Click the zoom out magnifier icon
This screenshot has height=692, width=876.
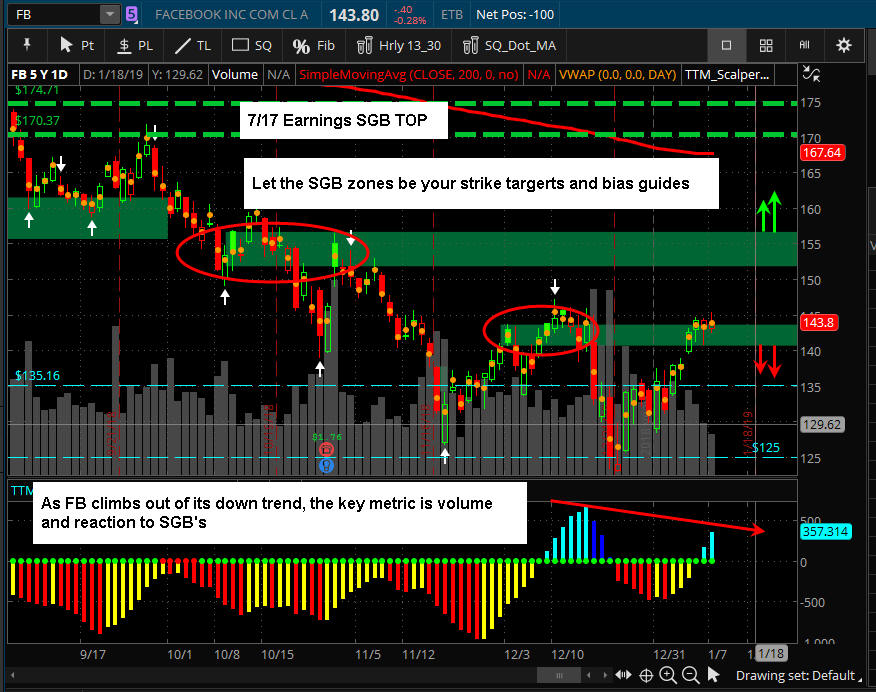[x=691, y=675]
